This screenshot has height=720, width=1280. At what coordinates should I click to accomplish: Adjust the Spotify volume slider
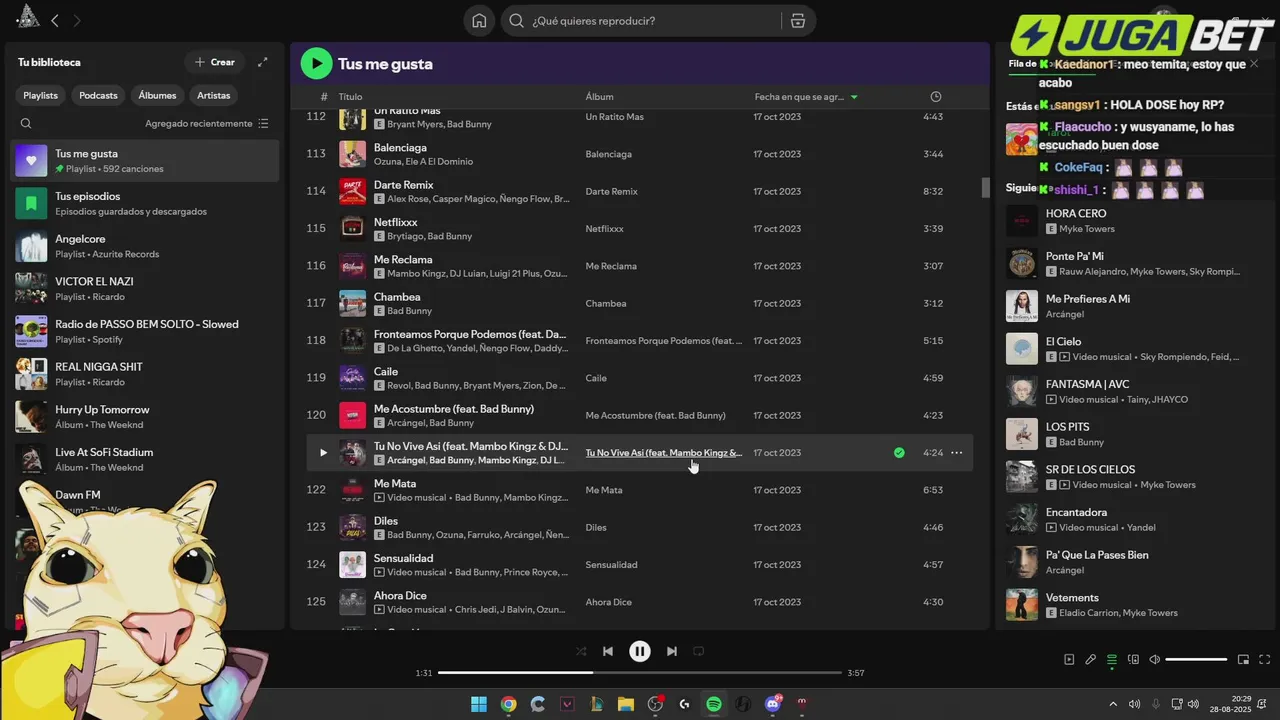[1196, 660]
